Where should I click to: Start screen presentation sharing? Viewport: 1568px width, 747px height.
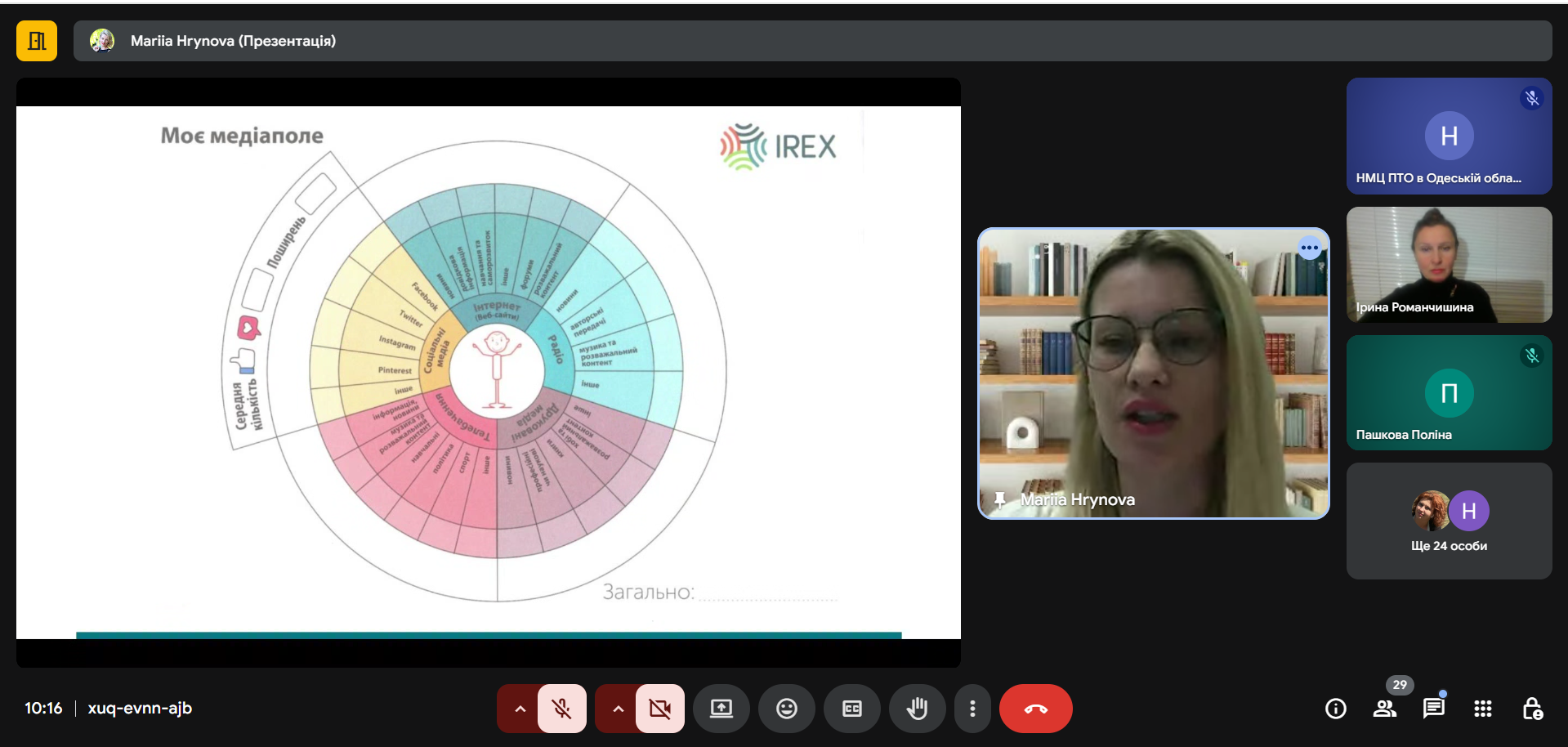721,709
